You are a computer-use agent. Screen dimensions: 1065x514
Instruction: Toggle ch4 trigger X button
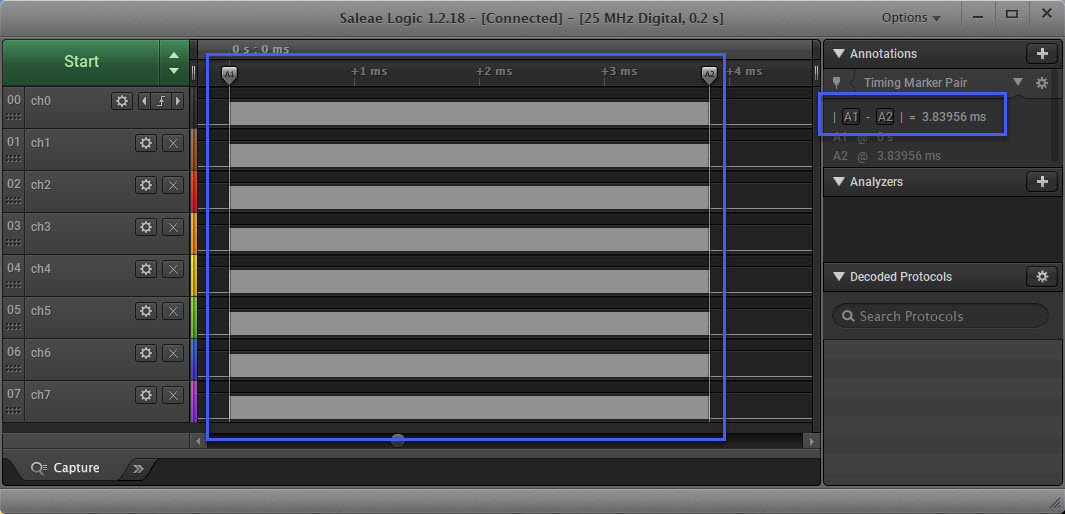172,269
